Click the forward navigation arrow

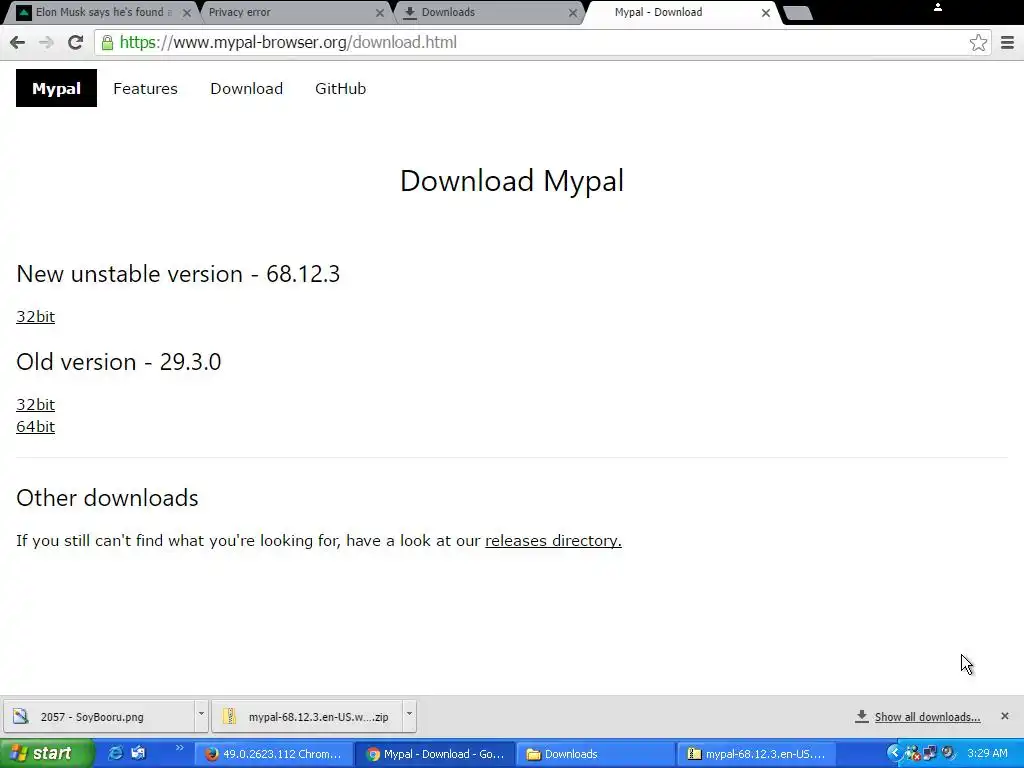[x=46, y=42]
